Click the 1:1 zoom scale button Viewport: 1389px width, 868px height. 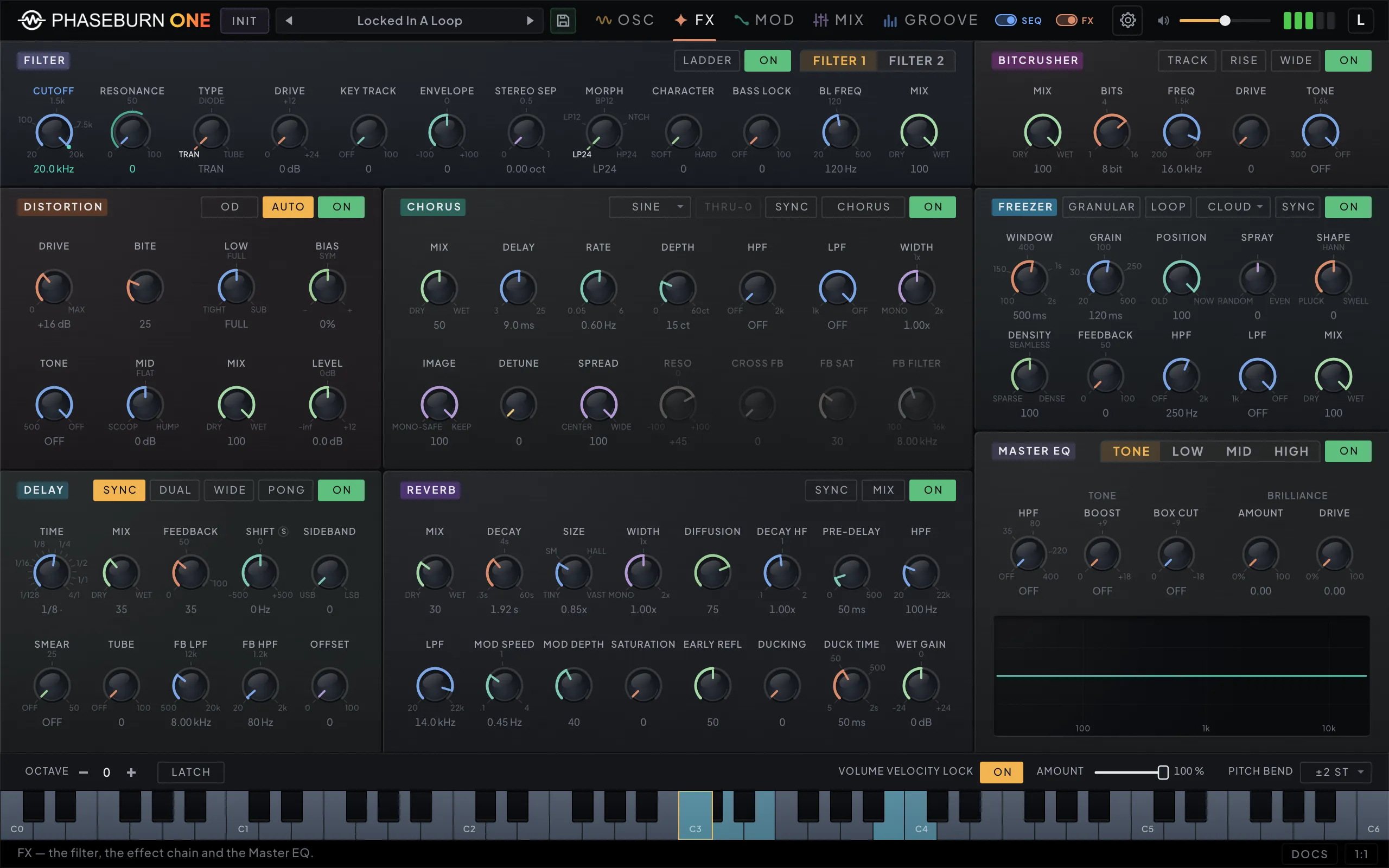pos(1361,854)
